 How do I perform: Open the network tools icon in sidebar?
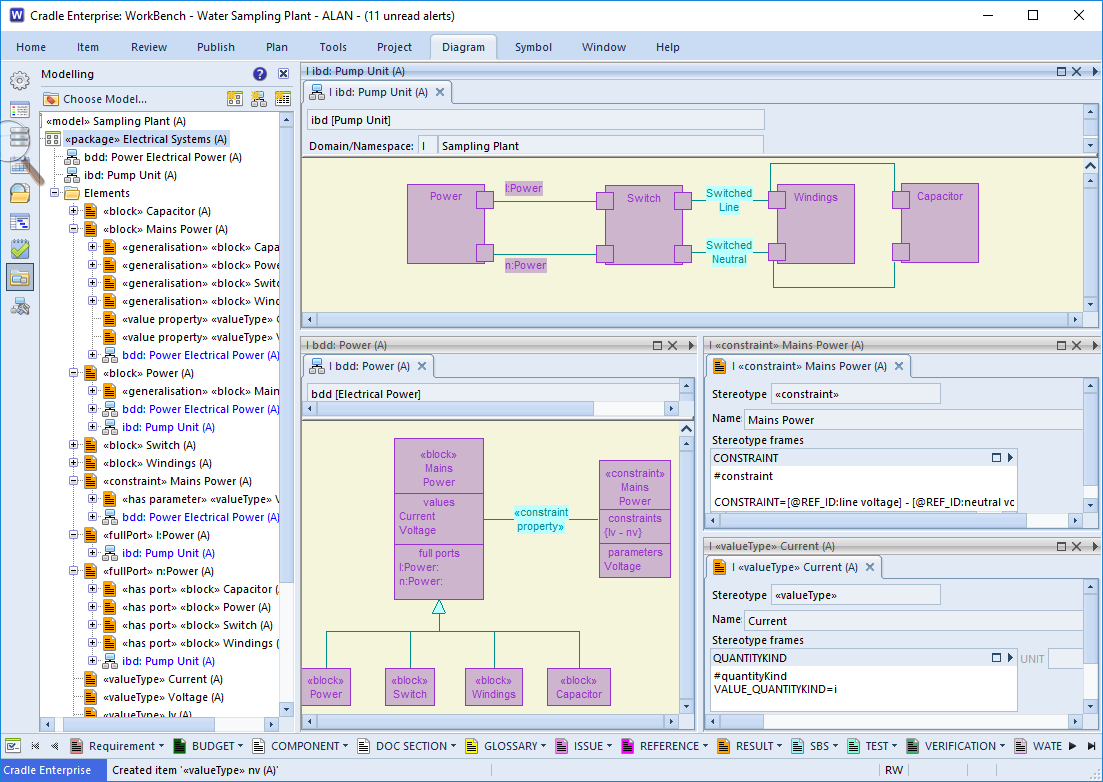(20, 307)
